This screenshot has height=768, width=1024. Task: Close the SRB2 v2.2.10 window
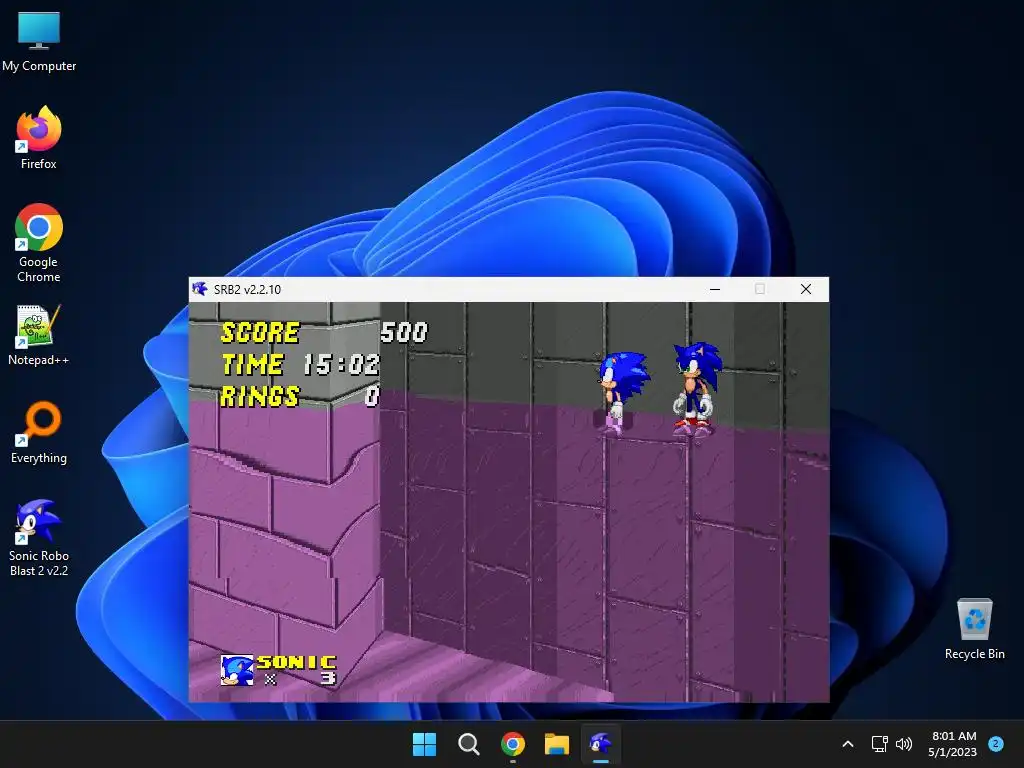tap(806, 289)
